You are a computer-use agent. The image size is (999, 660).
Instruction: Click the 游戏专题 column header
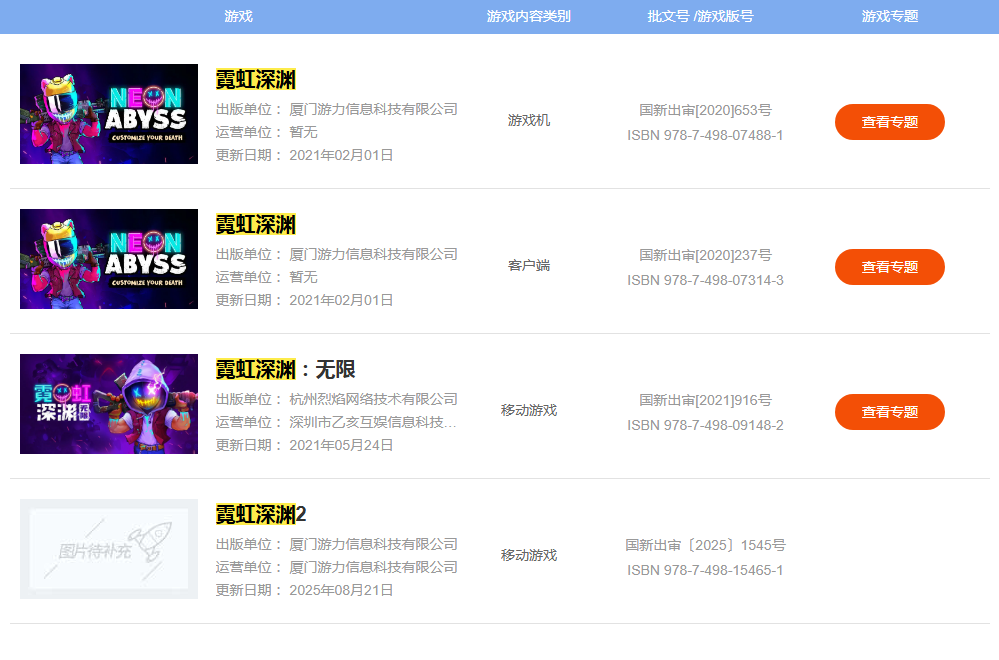pos(889,17)
